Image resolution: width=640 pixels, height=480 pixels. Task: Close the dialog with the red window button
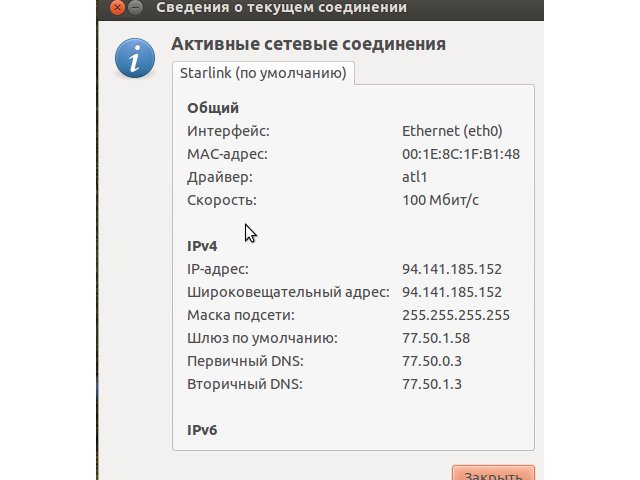pos(118,7)
